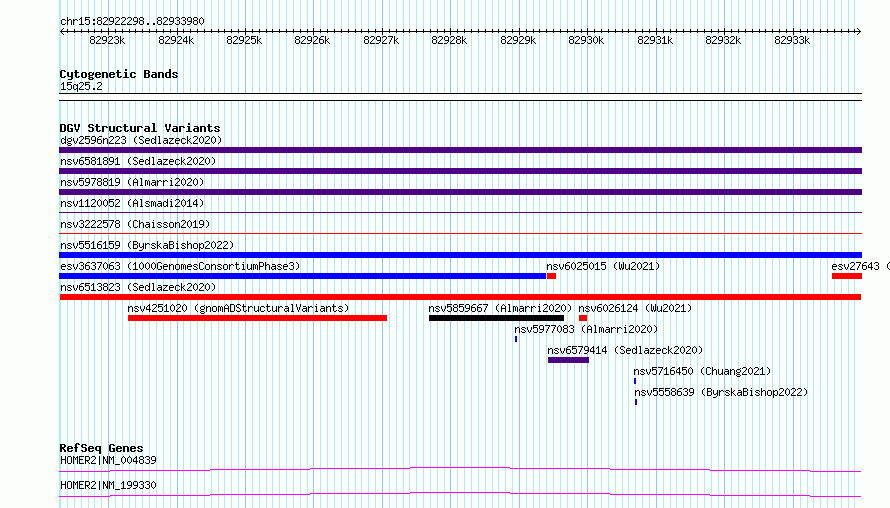
Task: Click the partially visible esv27643 label
Action: pos(860,266)
